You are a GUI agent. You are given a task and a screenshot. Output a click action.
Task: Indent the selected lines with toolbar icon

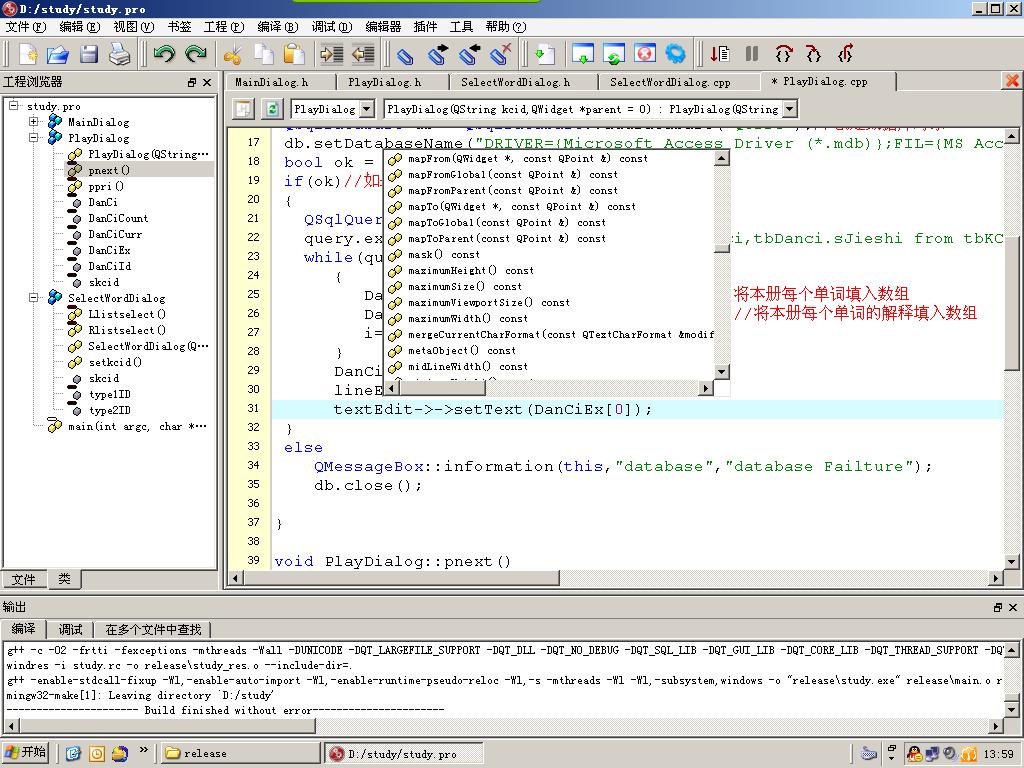[x=332, y=54]
